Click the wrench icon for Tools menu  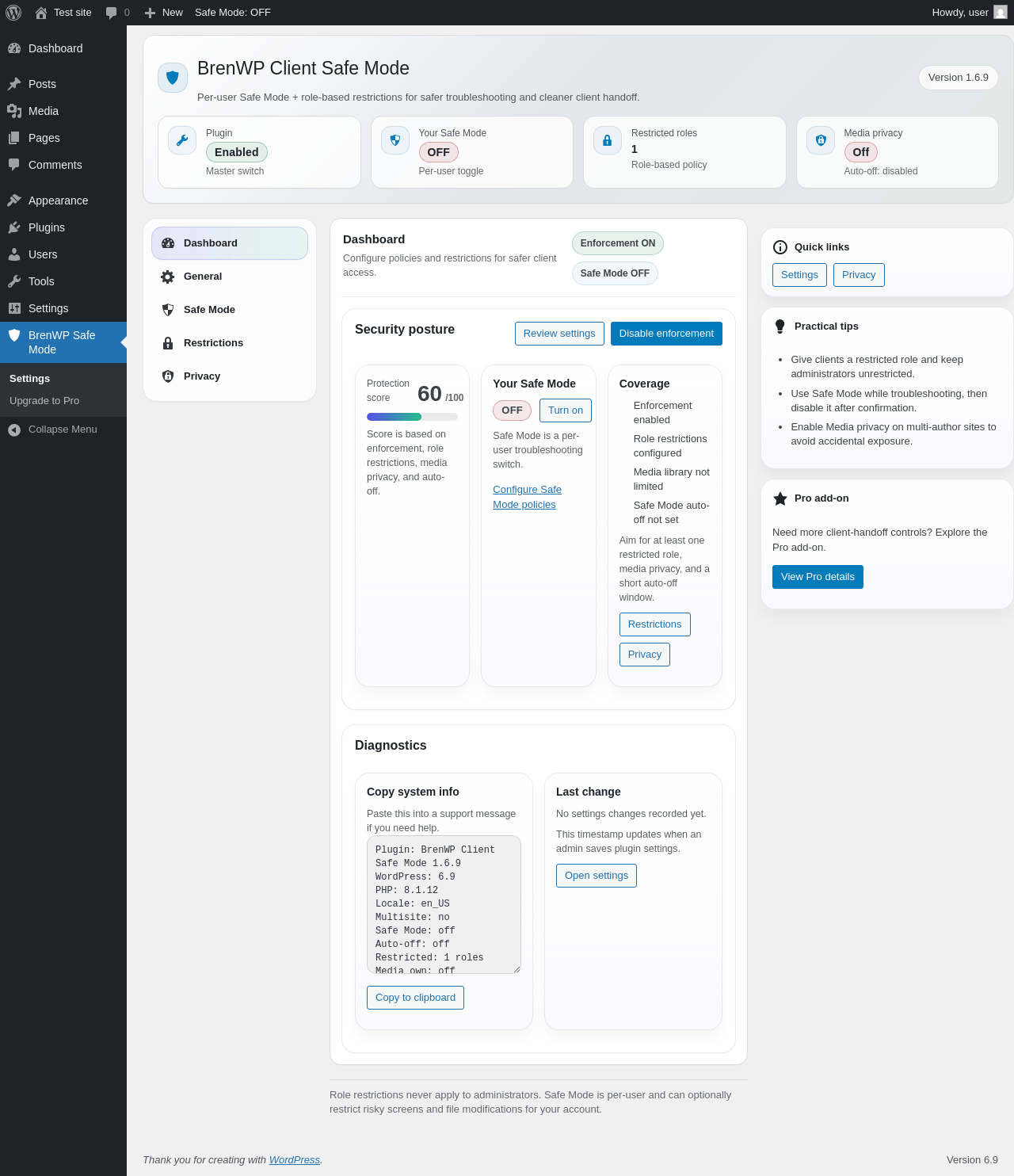[14, 281]
